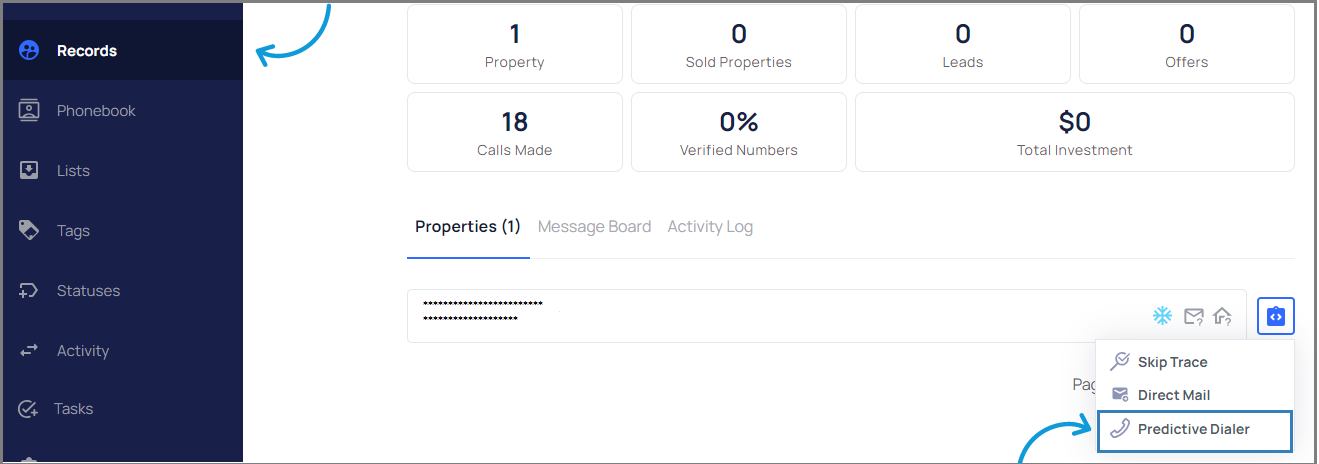The height and width of the screenshot is (464, 1319).
Task: Click the Statuses icon in sidebar
Action: tap(29, 291)
